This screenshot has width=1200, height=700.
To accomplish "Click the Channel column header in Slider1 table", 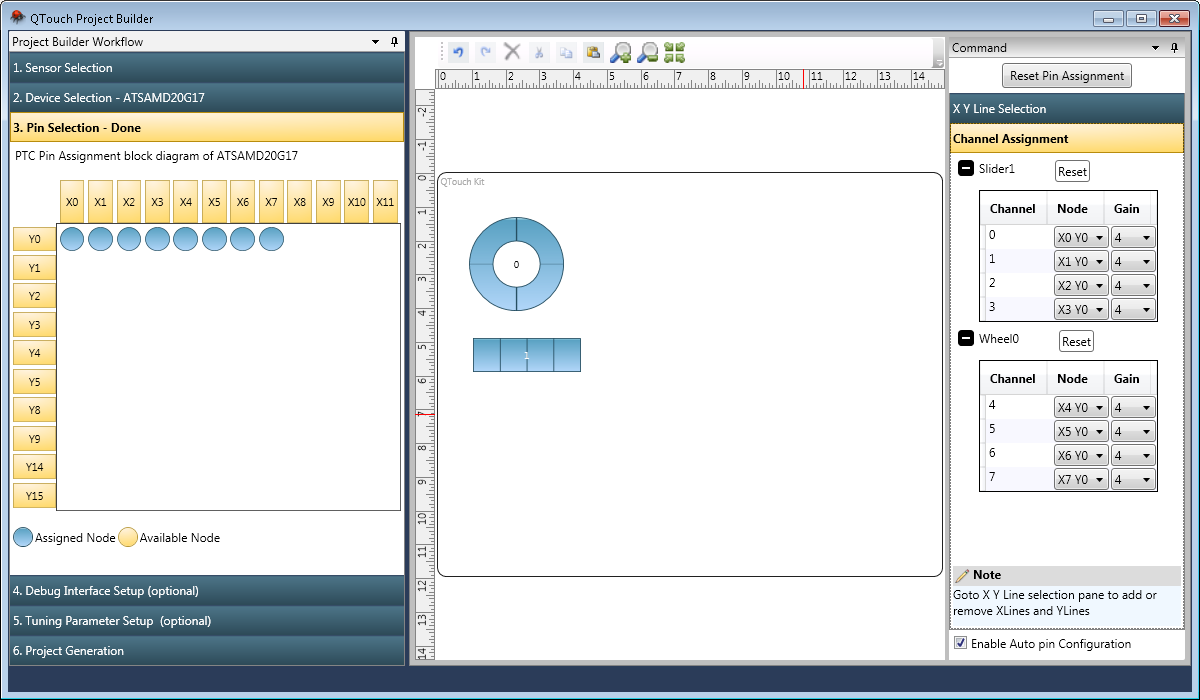I will click(x=1012, y=209).
